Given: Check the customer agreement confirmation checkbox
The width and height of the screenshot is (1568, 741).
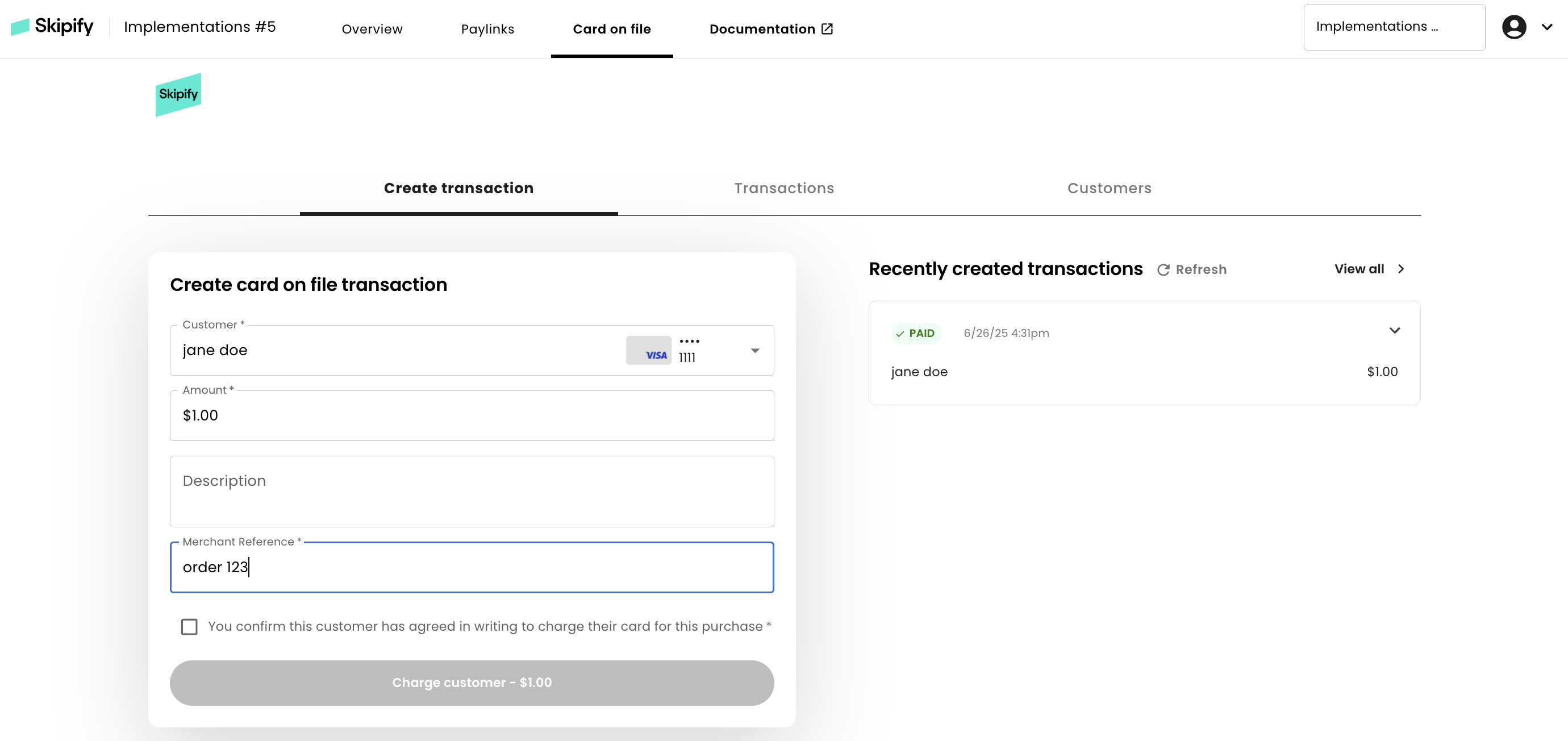Looking at the screenshot, I should click(x=189, y=627).
